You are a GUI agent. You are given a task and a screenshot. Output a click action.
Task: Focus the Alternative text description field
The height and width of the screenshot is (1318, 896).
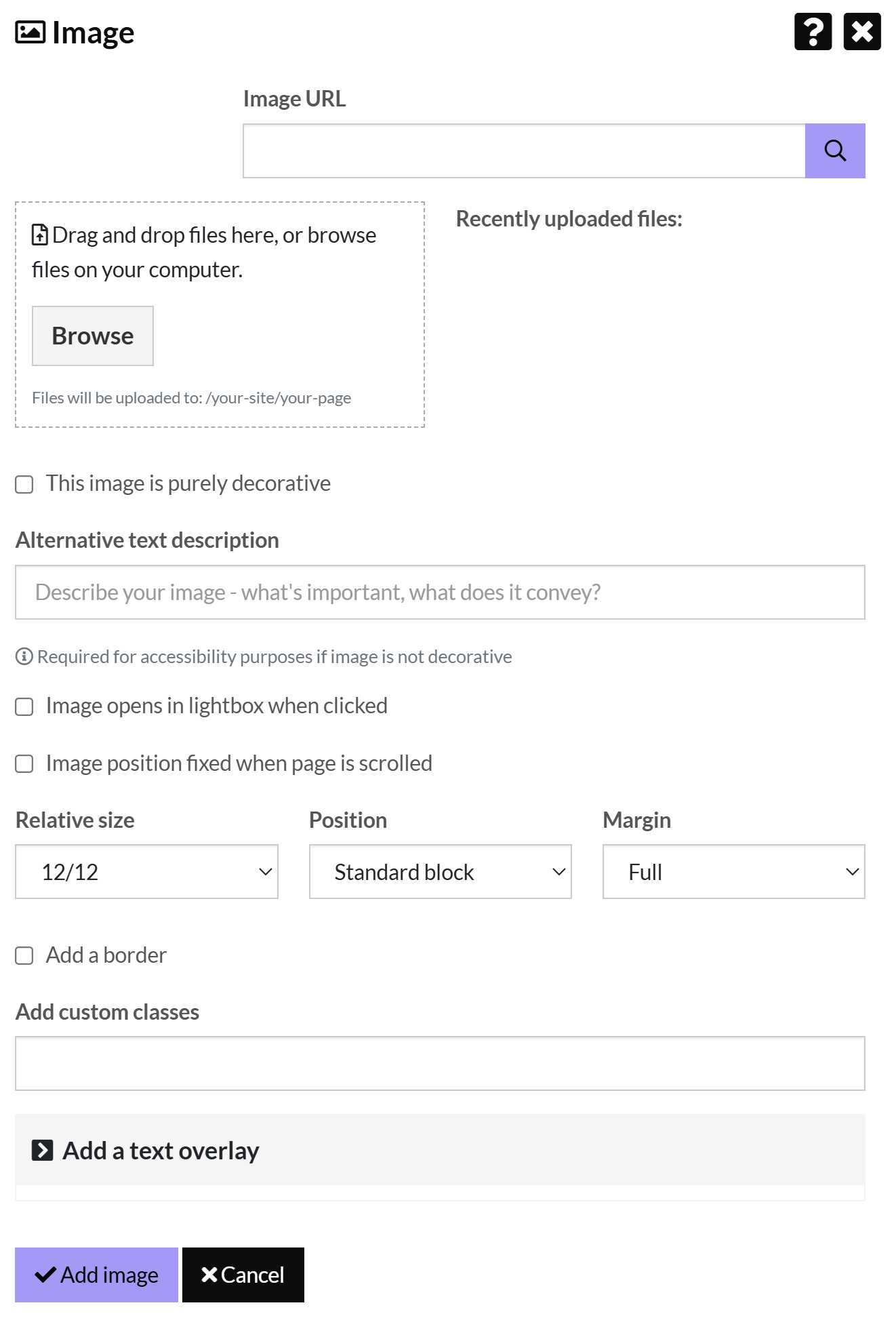(440, 592)
